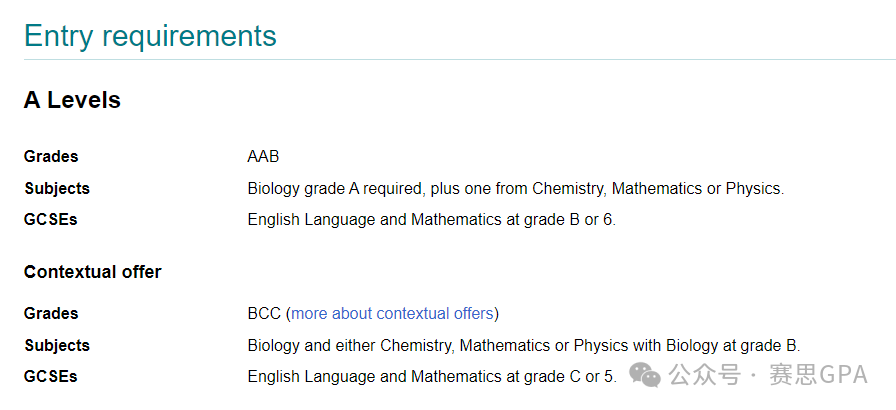896x410 pixels.
Task: Click the 'Contextual offer' subheading
Action: (x=93, y=272)
